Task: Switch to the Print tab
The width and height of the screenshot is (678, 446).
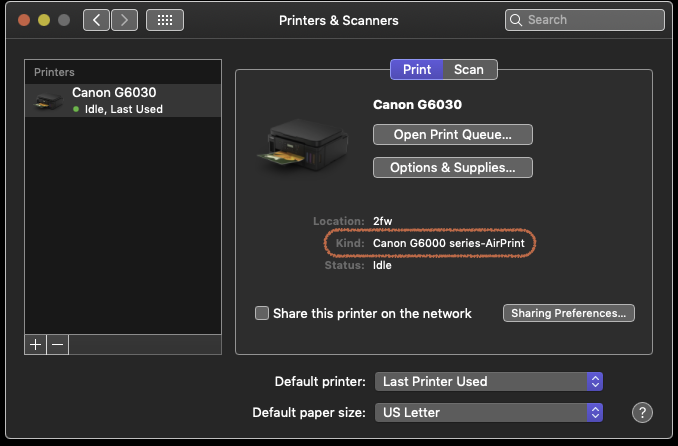Action: 416,69
